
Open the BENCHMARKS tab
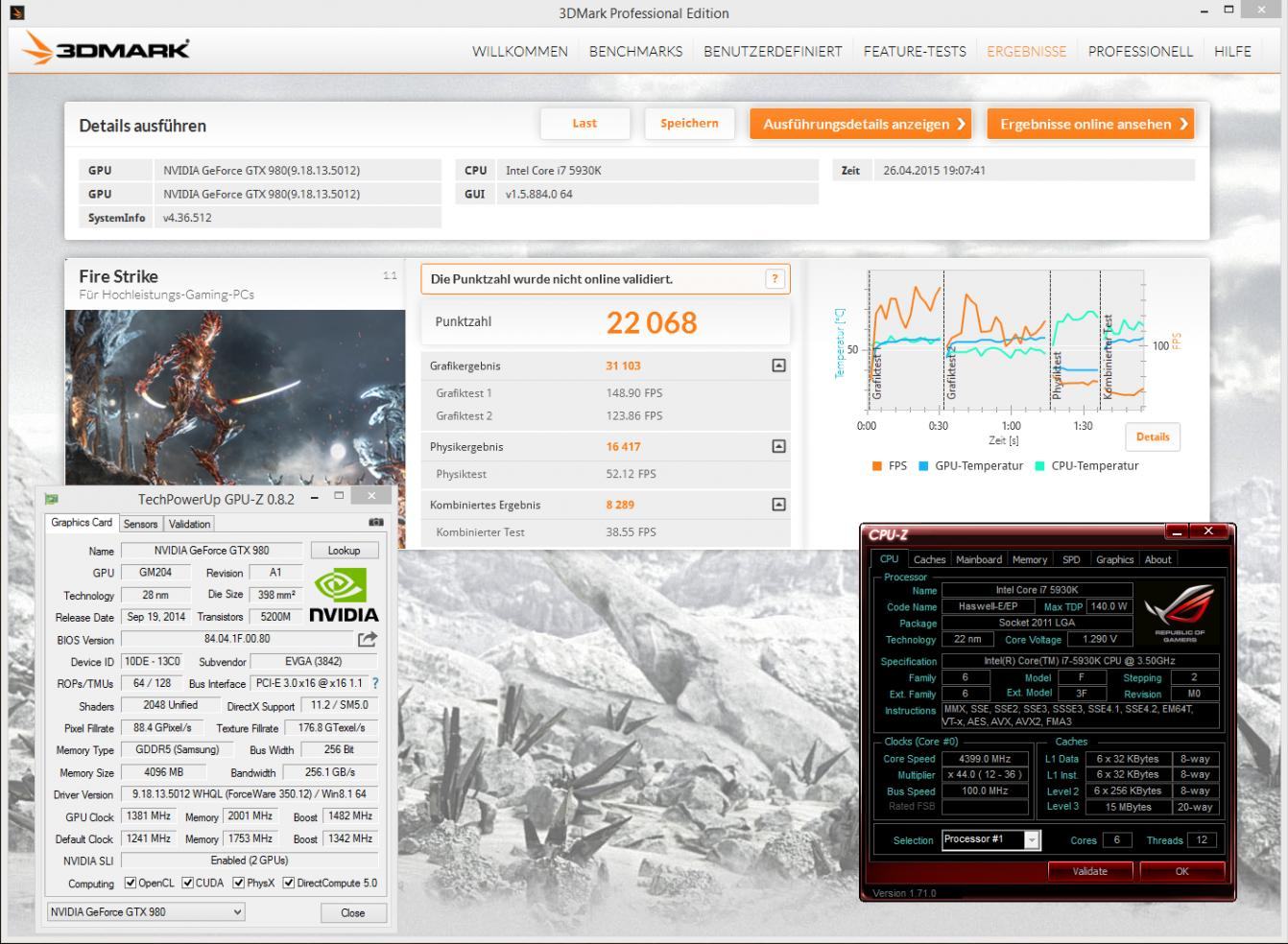pos(635,52)
